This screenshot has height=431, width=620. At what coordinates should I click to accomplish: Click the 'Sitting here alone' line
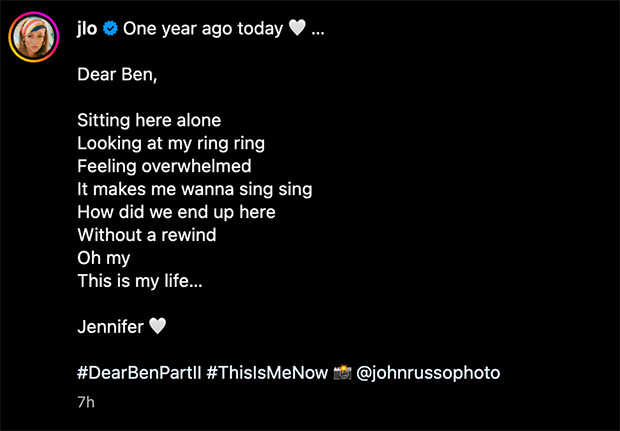coord(149,121)
